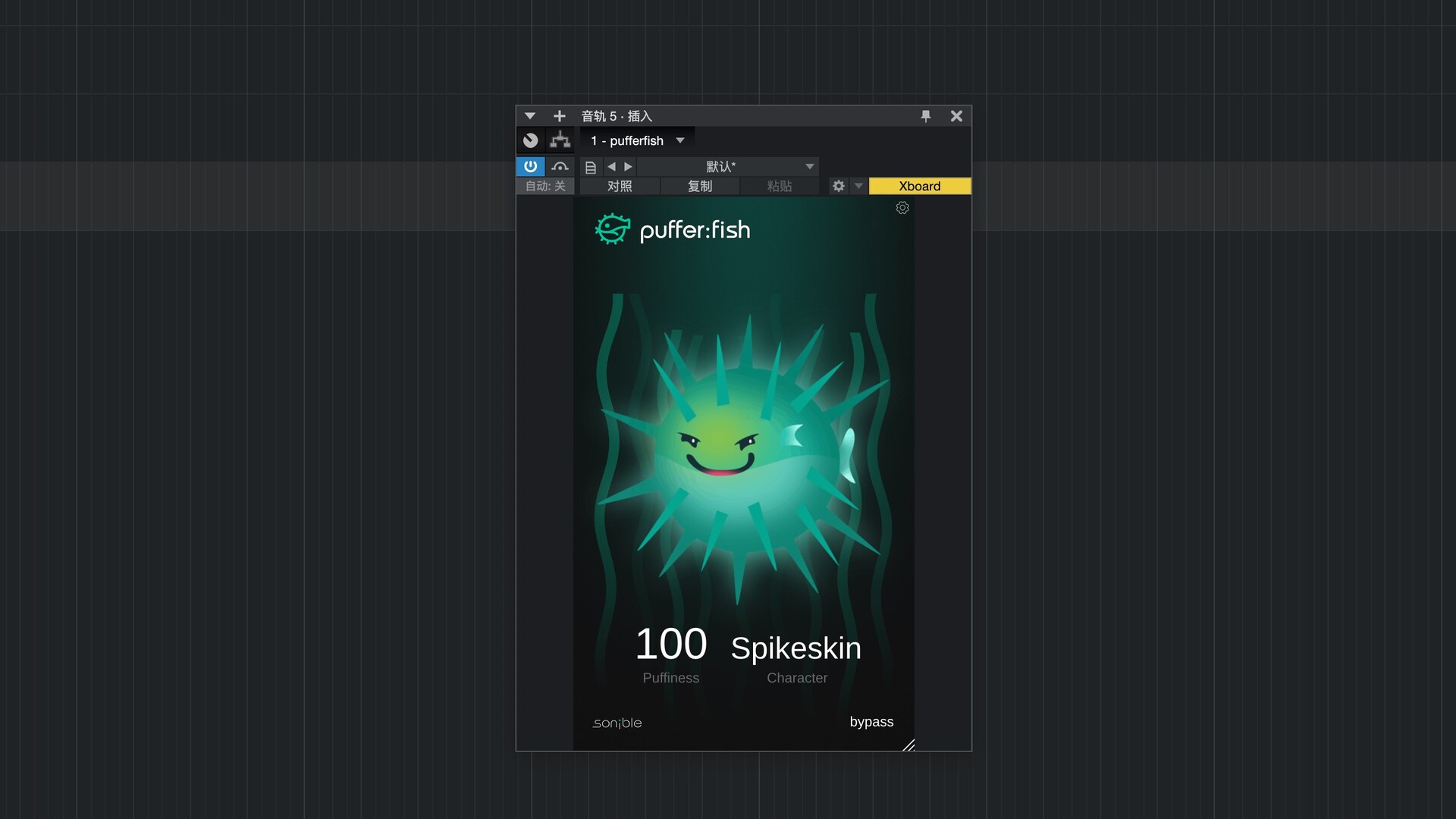Open the routing editor icon
1456x819 pixels.
coord(560,140)
